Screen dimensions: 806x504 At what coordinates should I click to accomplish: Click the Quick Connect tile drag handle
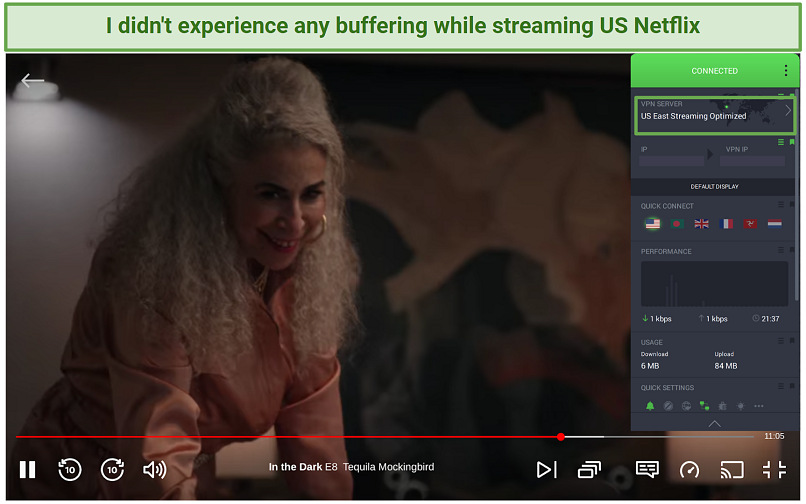[781, 205]
